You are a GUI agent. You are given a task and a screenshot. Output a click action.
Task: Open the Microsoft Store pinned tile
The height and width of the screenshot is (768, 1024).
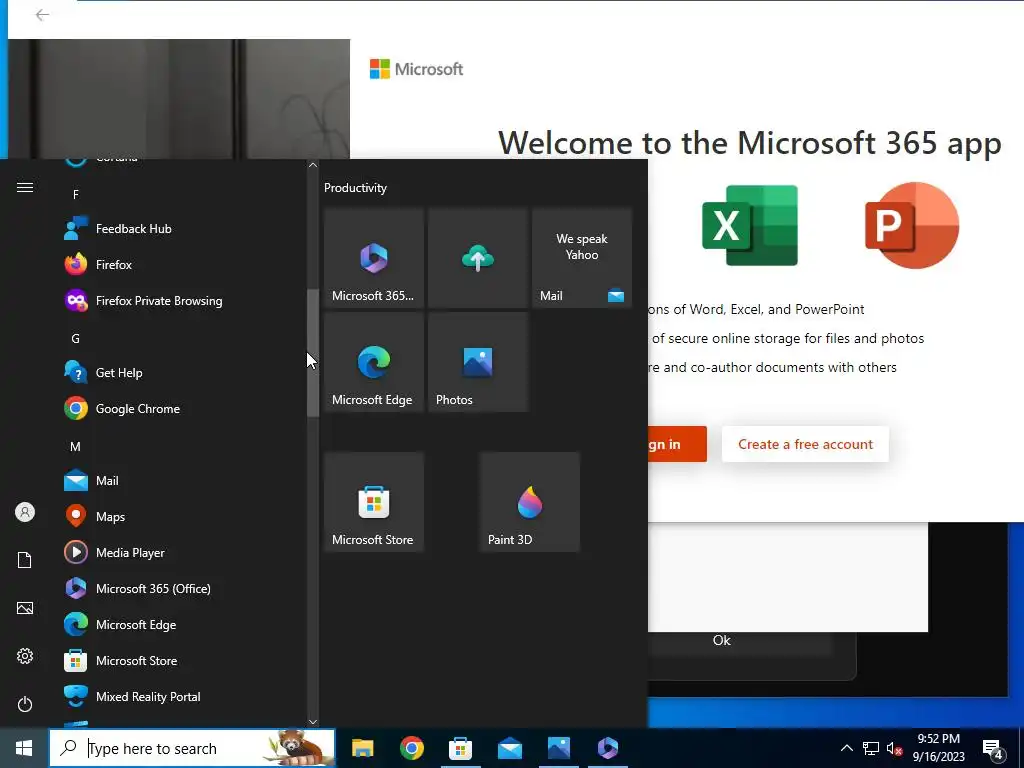[374, 502]
